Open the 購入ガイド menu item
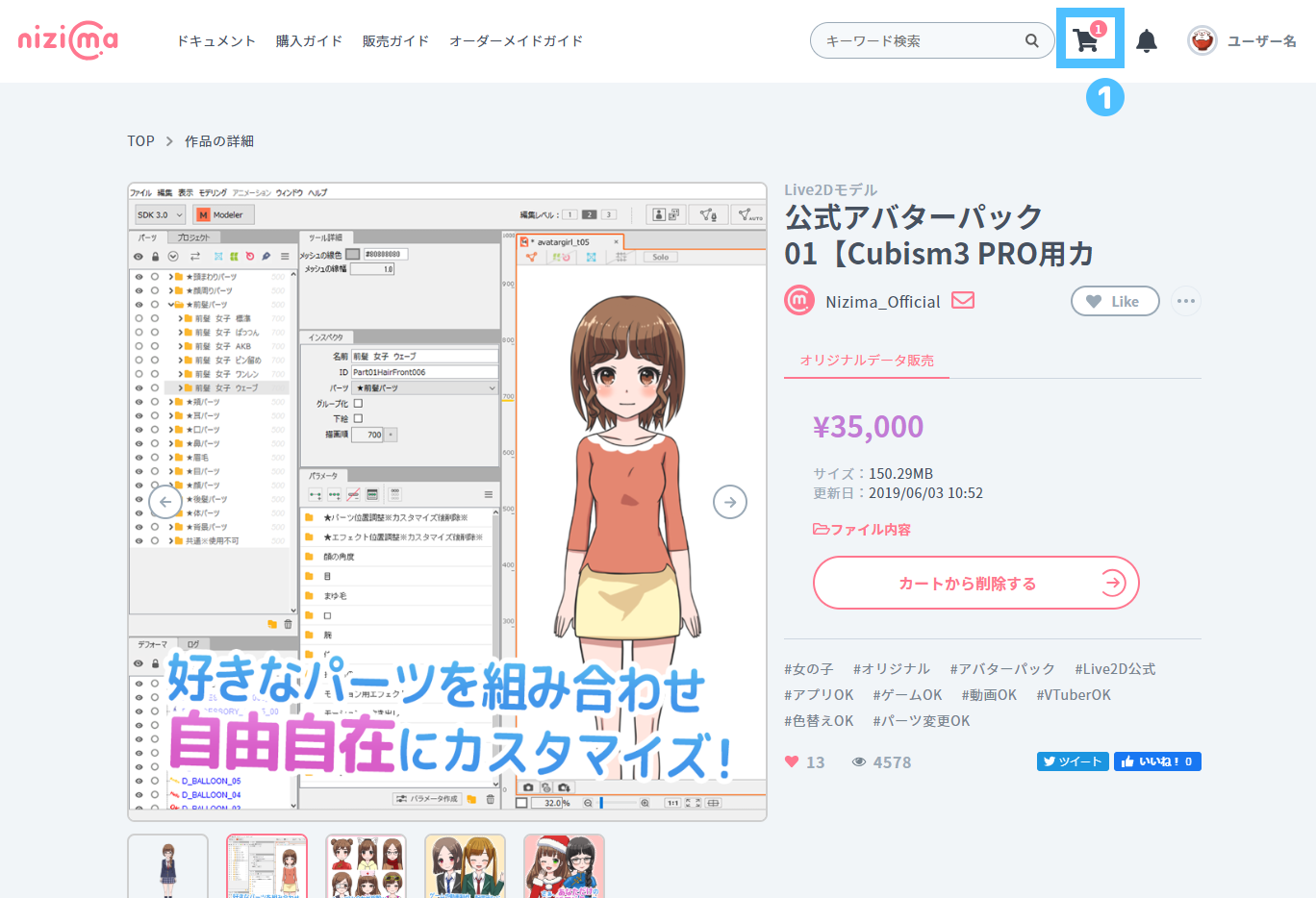 point(310,41)
